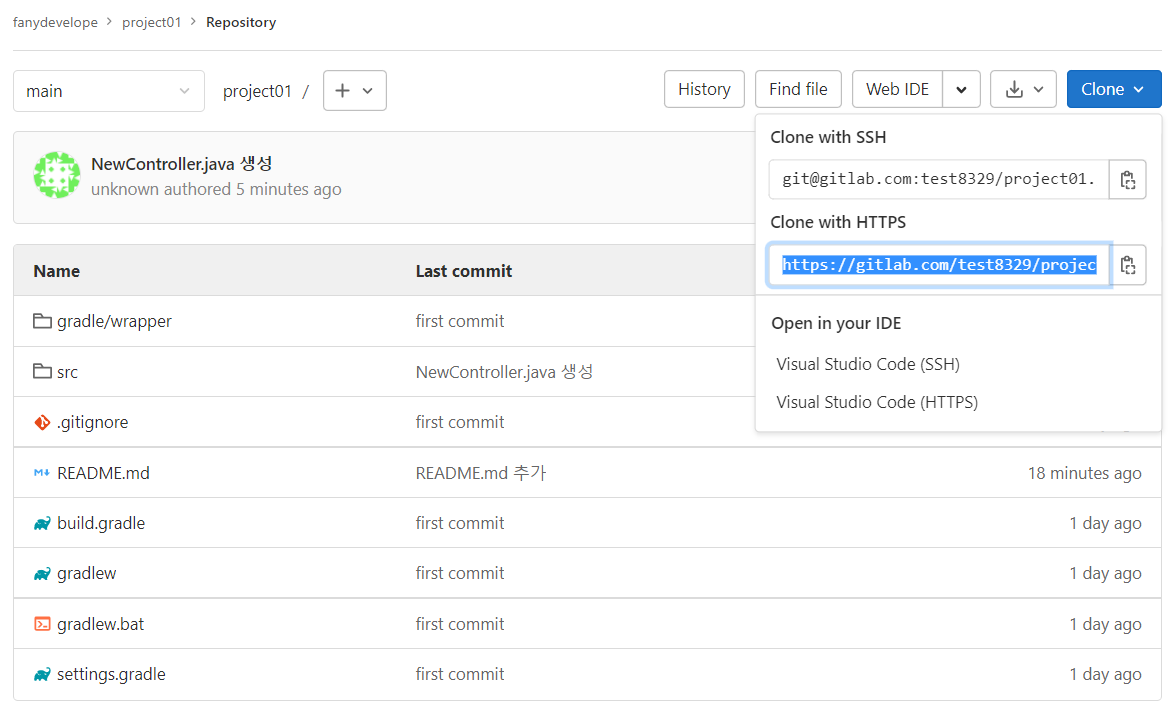1174x712 pixels.
Task: Open the Web IDE options chevron
Action: [x=961, y=89]
